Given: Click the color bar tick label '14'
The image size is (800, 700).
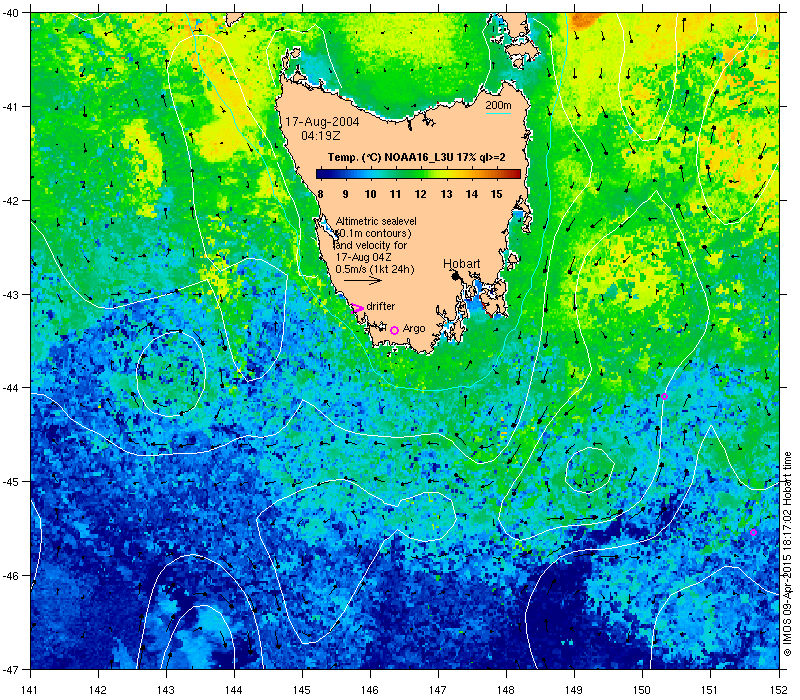Looking at the screenshot, I should point(471,194).
